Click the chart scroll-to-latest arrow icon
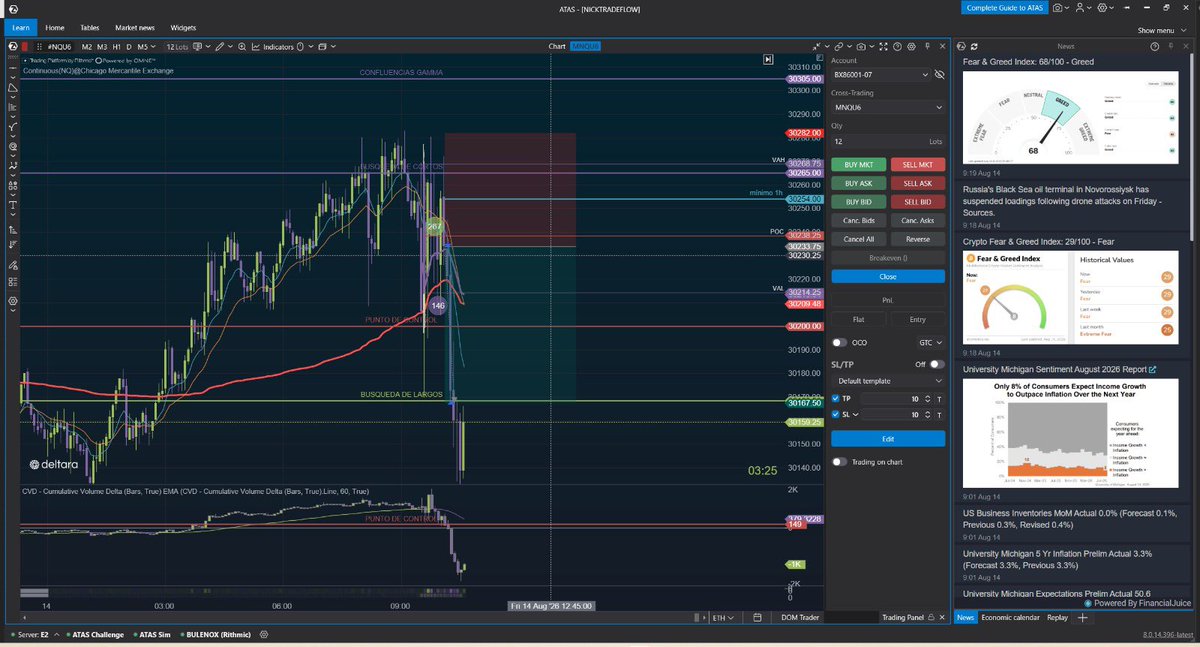The height and width of the screenshot is (647, 1200). click(x=767, y=60)
